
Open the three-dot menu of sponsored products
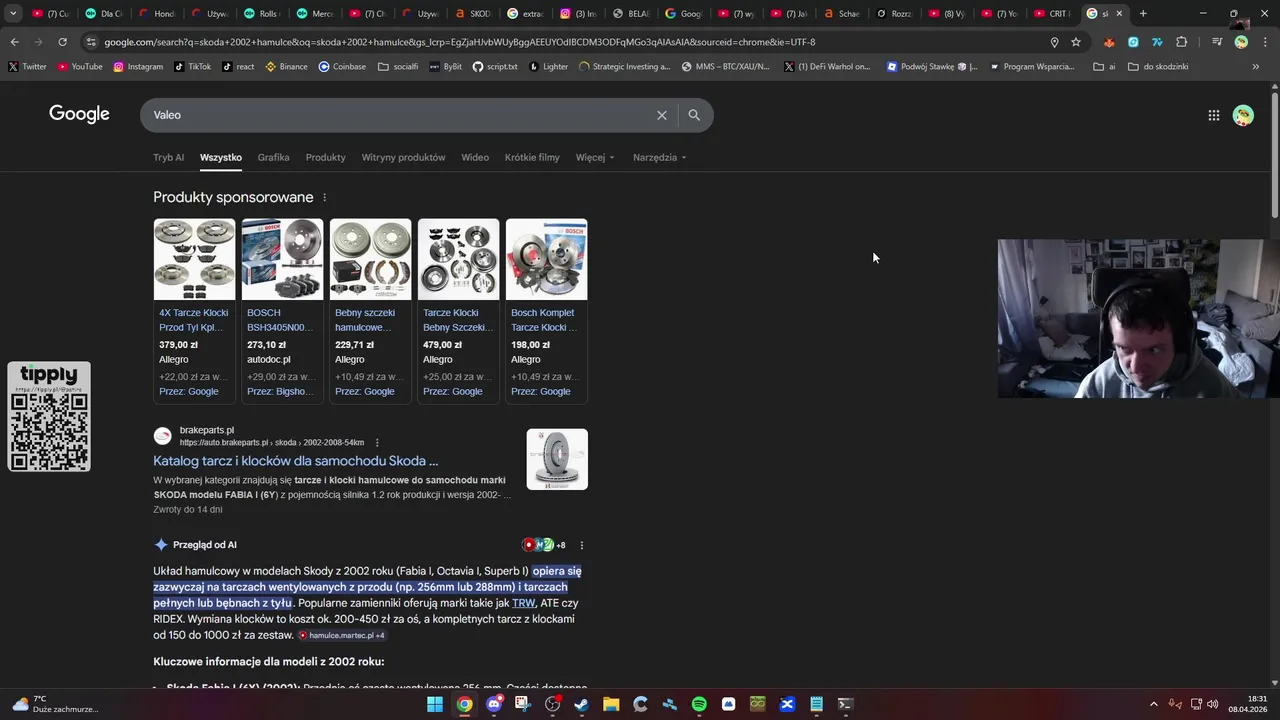(324, 197)
